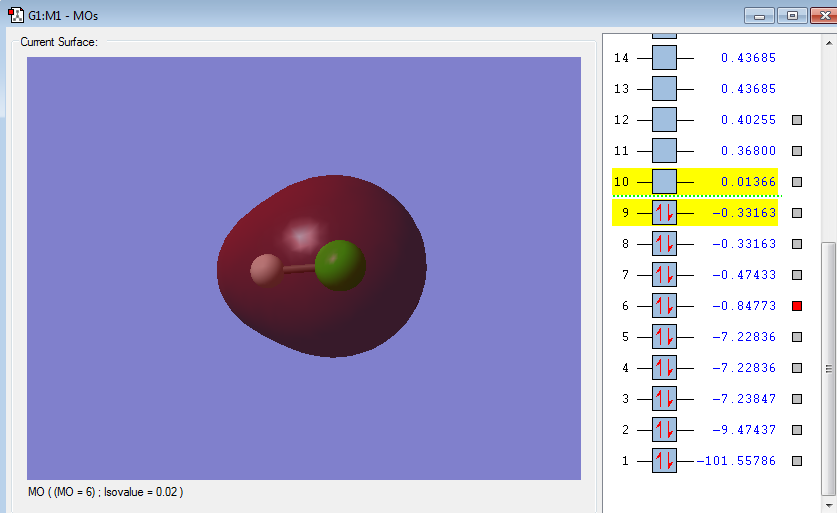Toggle the red surface marker for orbital 6
Screen dimensions: 837x513
pyautogui.click(x=797, y=306)
